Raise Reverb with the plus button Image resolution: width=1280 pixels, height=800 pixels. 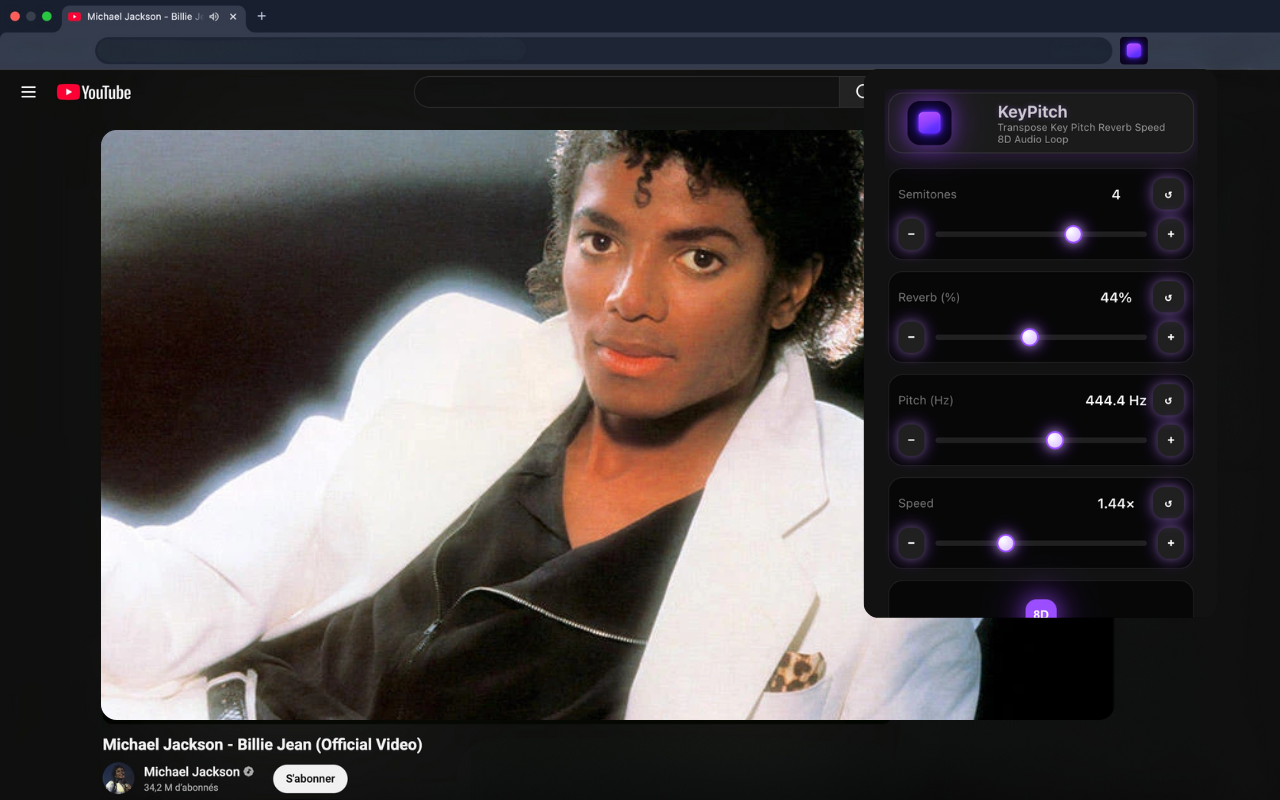point(1171,337)
